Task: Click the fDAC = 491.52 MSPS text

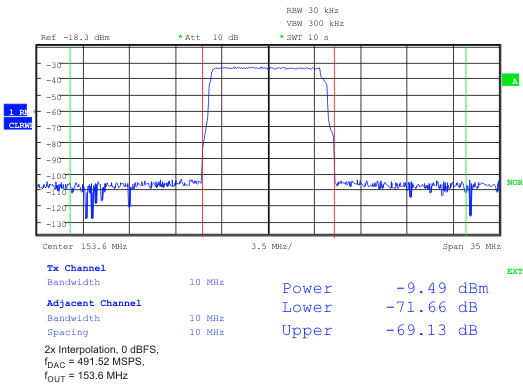Action: [94, 363]
